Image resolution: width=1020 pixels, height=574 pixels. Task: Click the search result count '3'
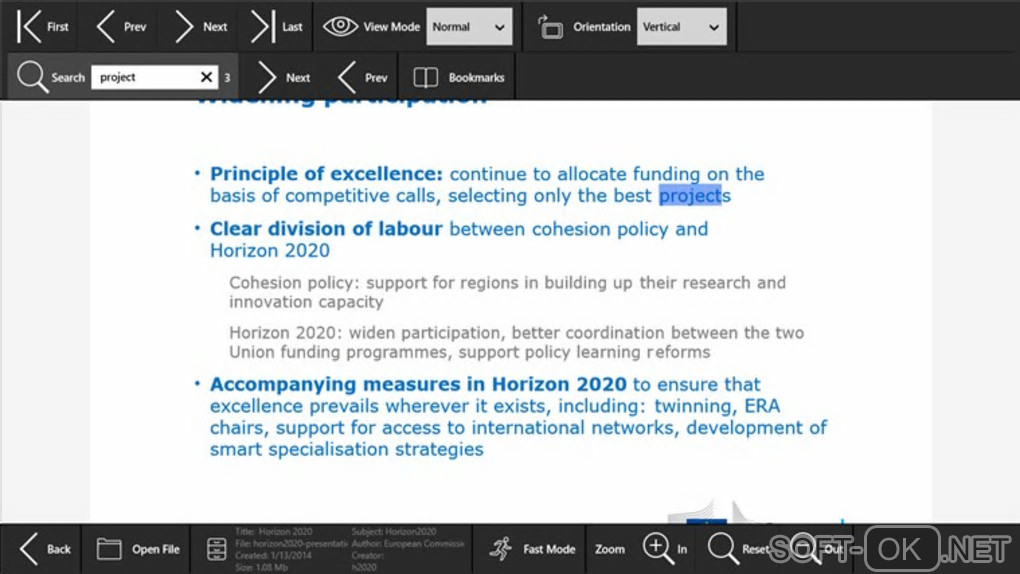coord(227,77)
